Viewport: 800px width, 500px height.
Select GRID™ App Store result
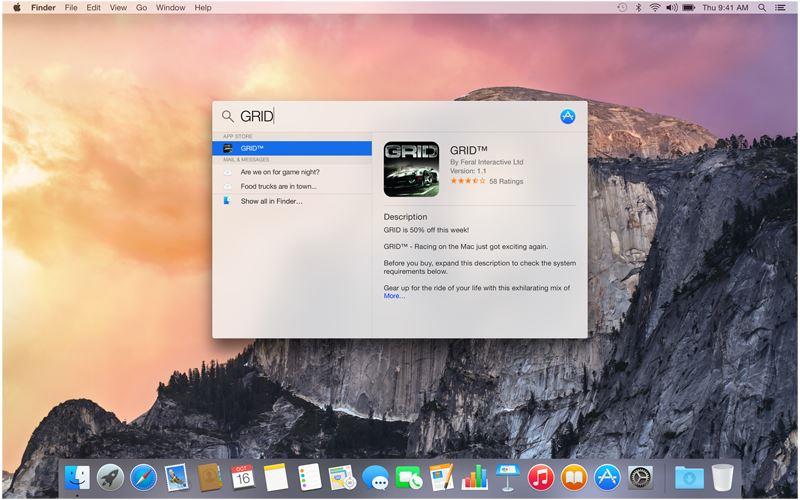point(292,148)
